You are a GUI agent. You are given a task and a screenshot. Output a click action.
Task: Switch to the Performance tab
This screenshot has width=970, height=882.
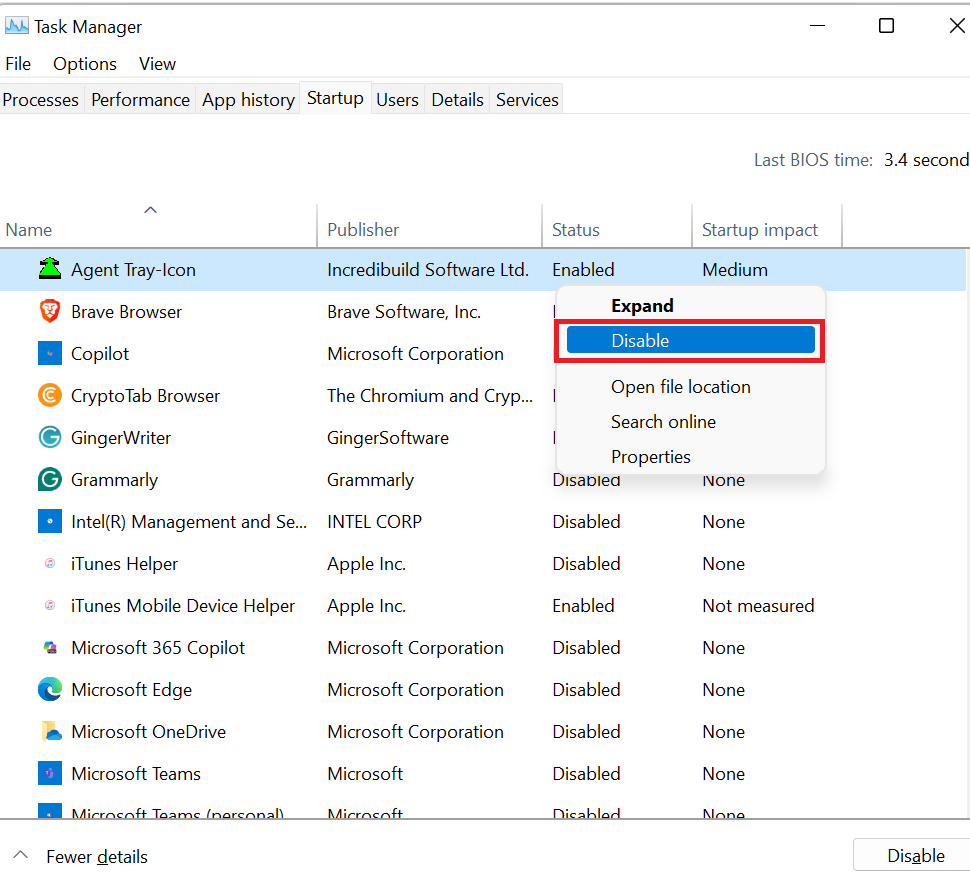click(140, 100)
